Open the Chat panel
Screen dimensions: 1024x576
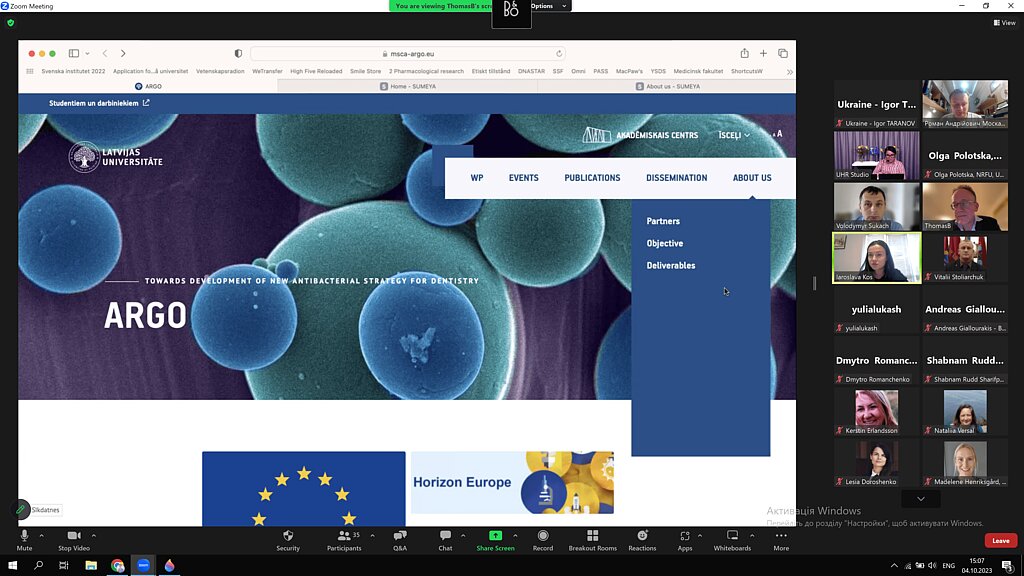445,540
